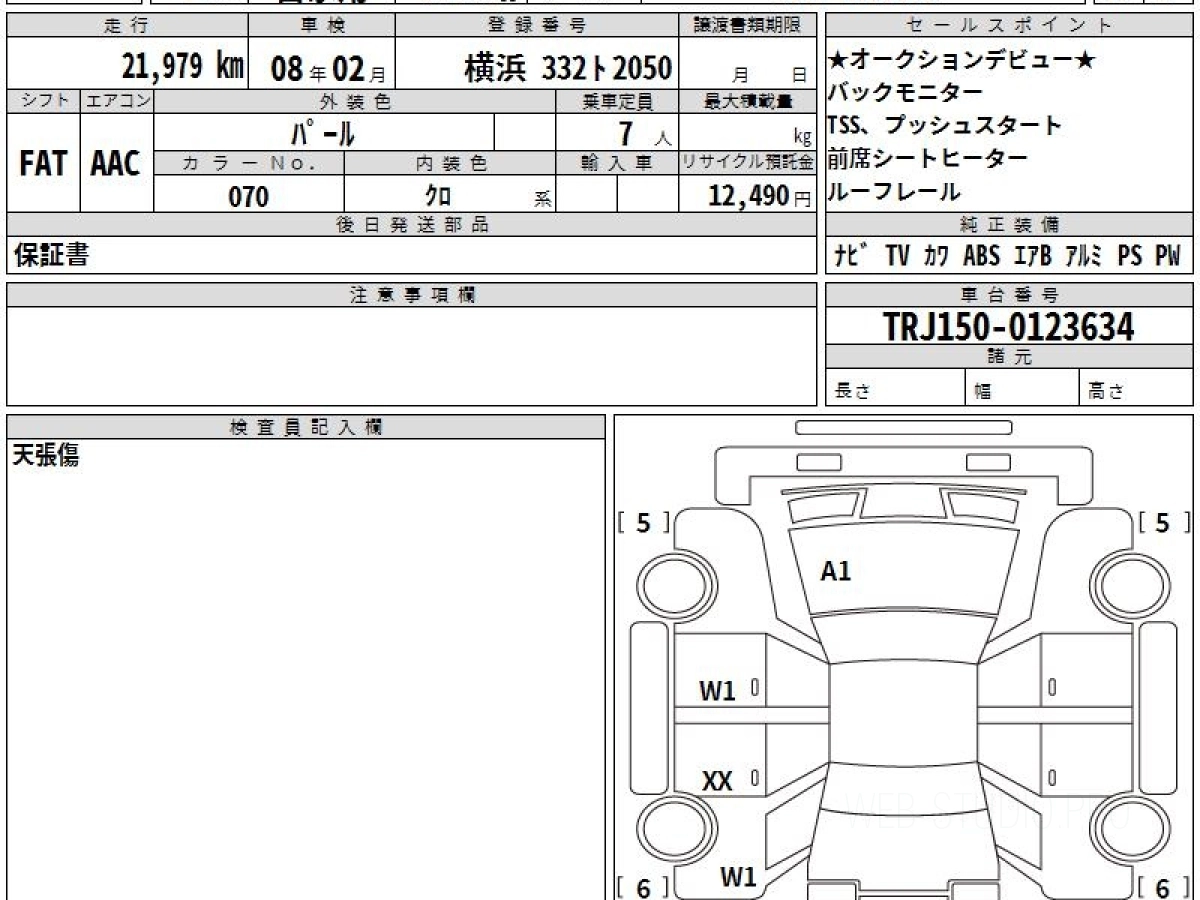
Task: Click the シフト header cell
Action: tap(43, 101)
